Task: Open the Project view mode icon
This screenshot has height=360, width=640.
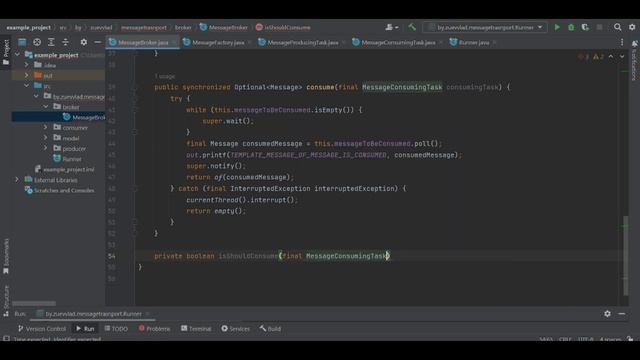Action: [x=22, y=42]
